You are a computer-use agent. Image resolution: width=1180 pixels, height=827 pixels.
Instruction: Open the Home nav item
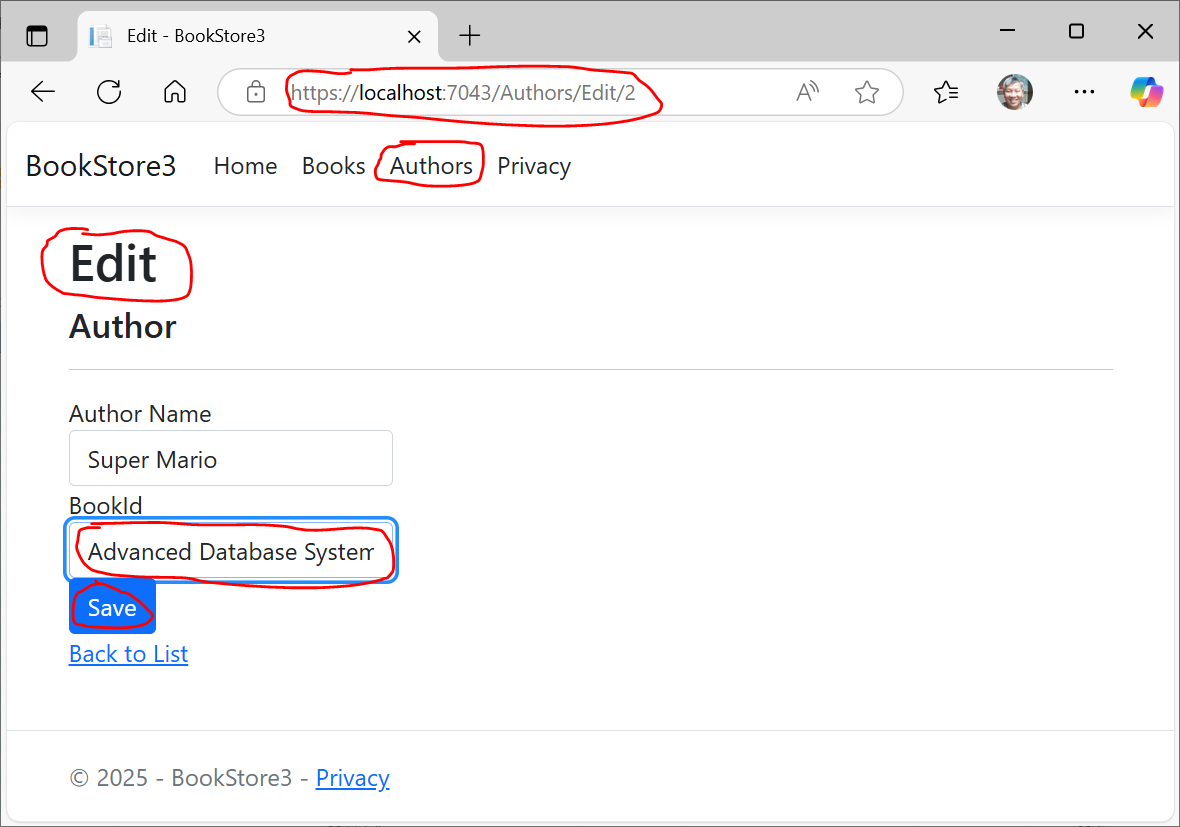tap(245, 166)
